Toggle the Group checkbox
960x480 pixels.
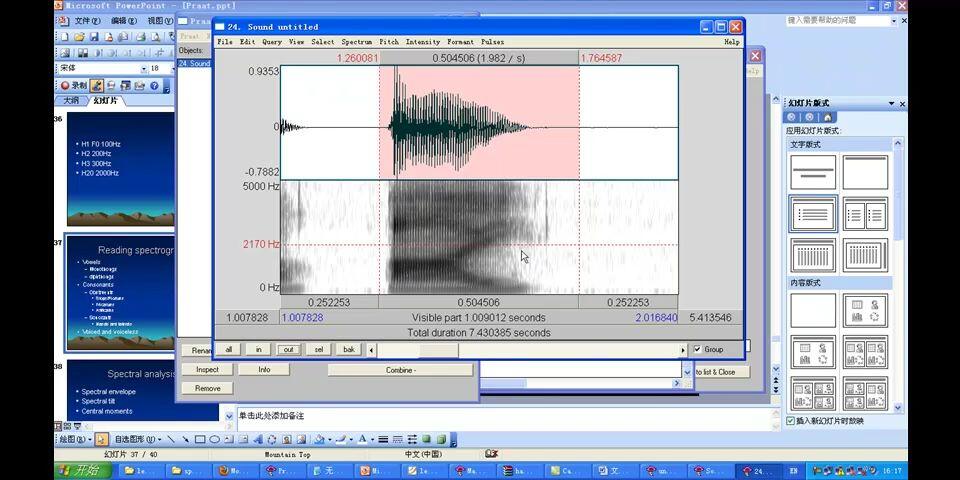pos(698,350)
